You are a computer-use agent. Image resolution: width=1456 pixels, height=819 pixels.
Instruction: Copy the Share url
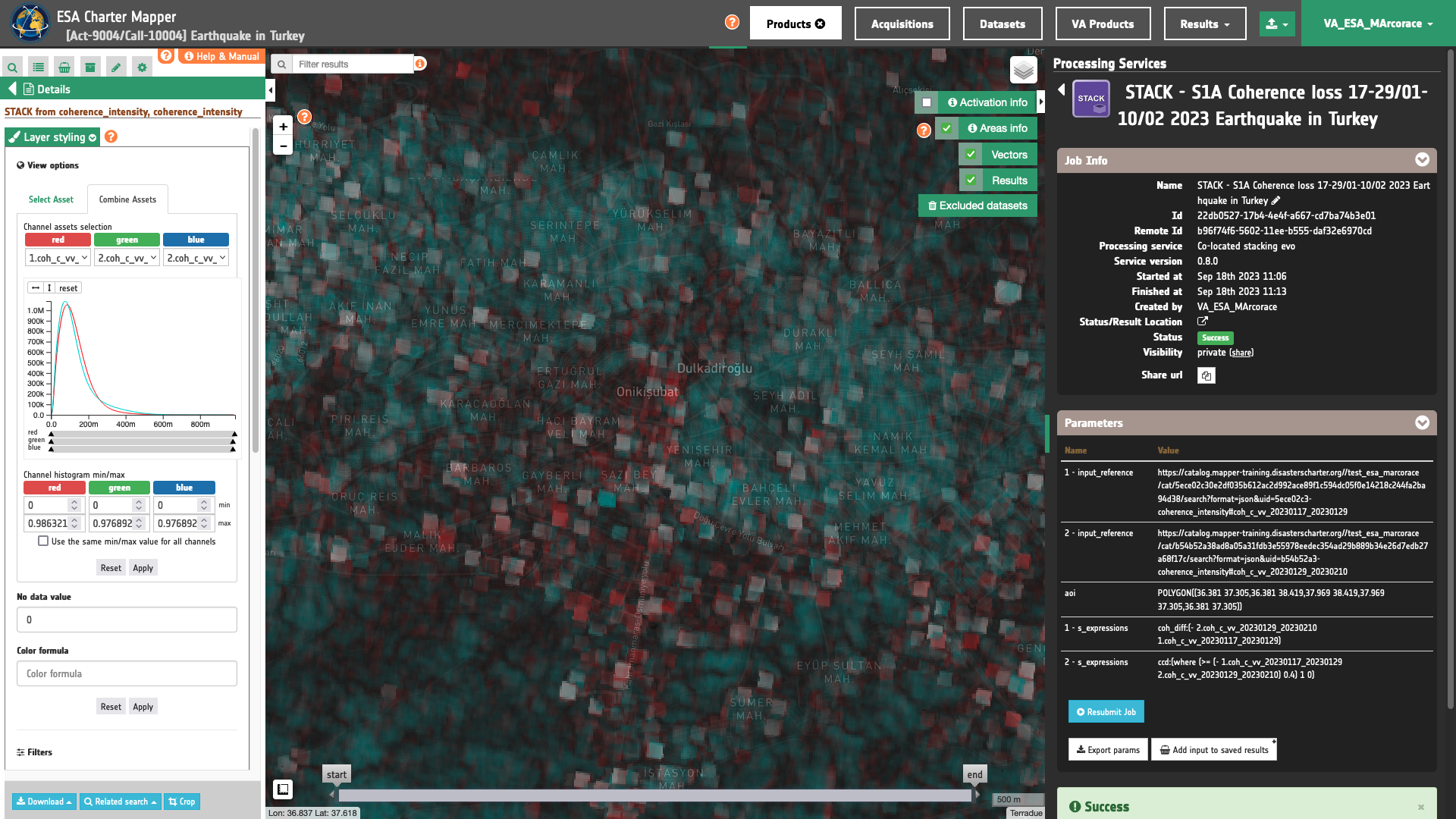(1207, 375)
